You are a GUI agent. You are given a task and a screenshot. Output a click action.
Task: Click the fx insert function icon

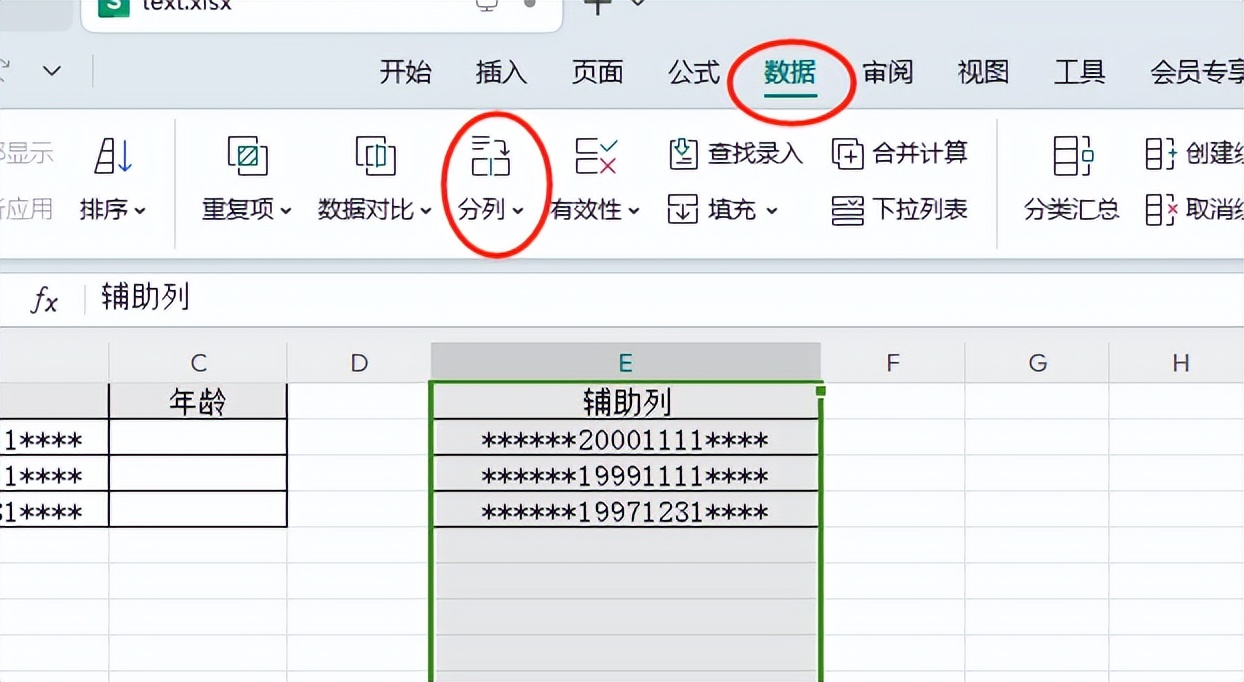(44, 299)
